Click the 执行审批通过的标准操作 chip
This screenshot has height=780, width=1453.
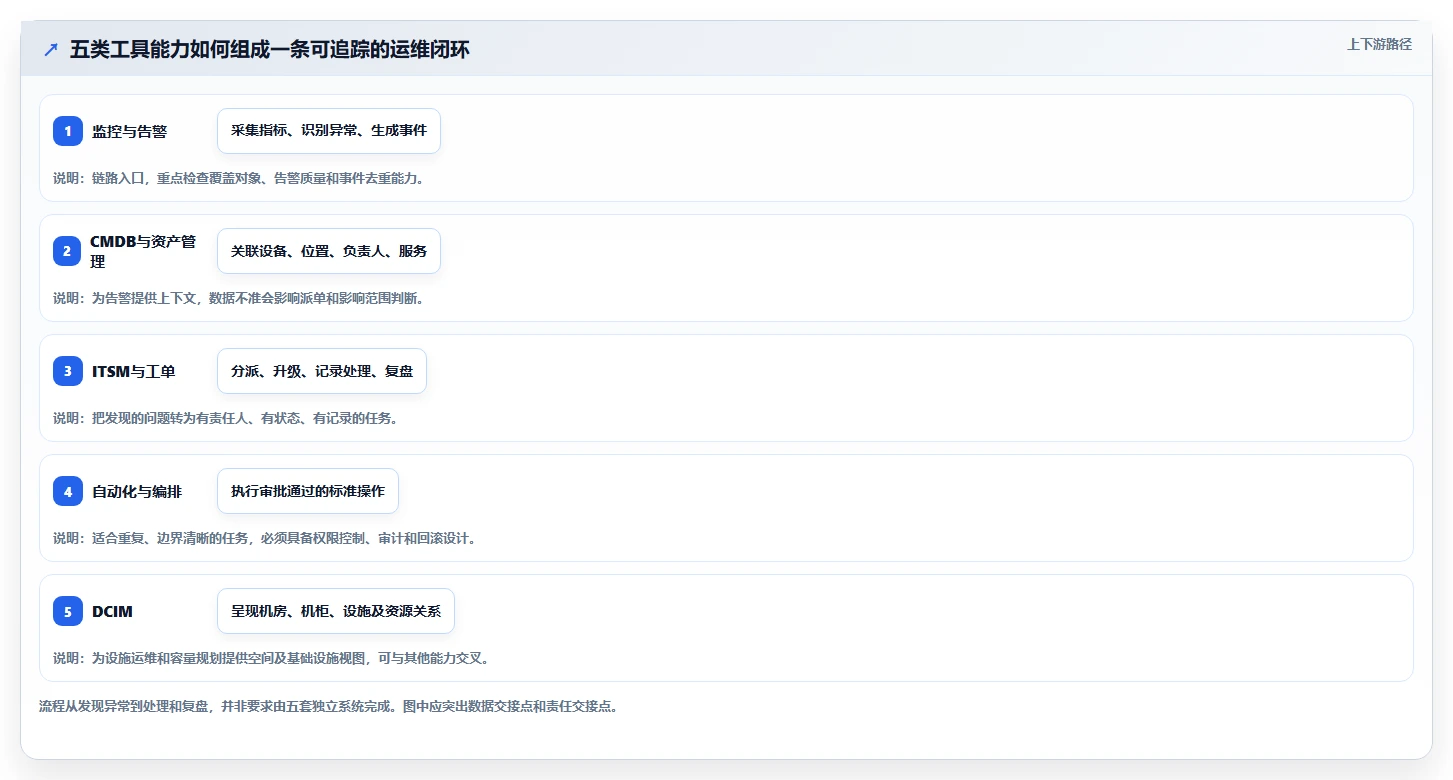click(308, 491)
